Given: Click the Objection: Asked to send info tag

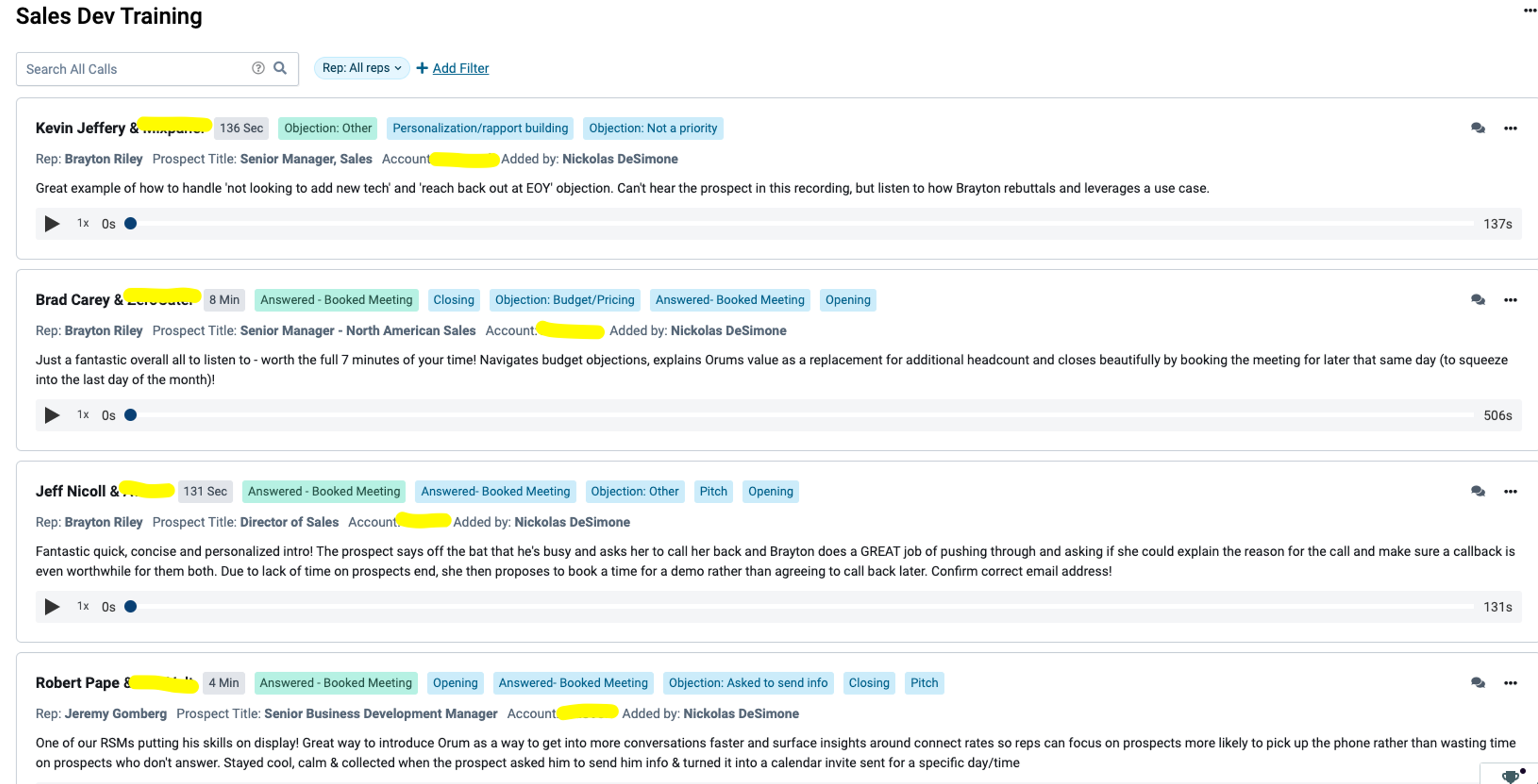Looking at the screenshot, I should (x=747, y=683).
